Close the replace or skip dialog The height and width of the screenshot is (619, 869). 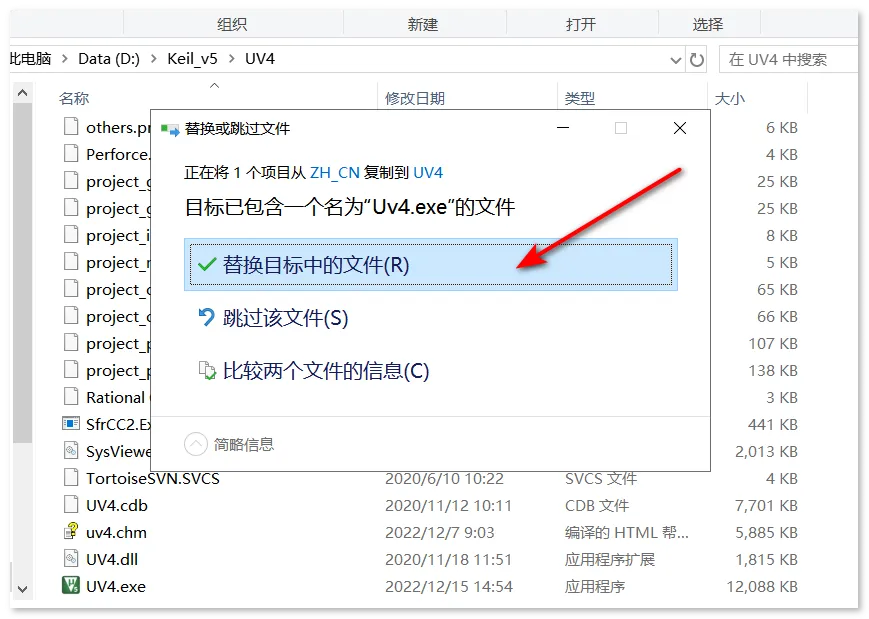[x=680, y=128]
